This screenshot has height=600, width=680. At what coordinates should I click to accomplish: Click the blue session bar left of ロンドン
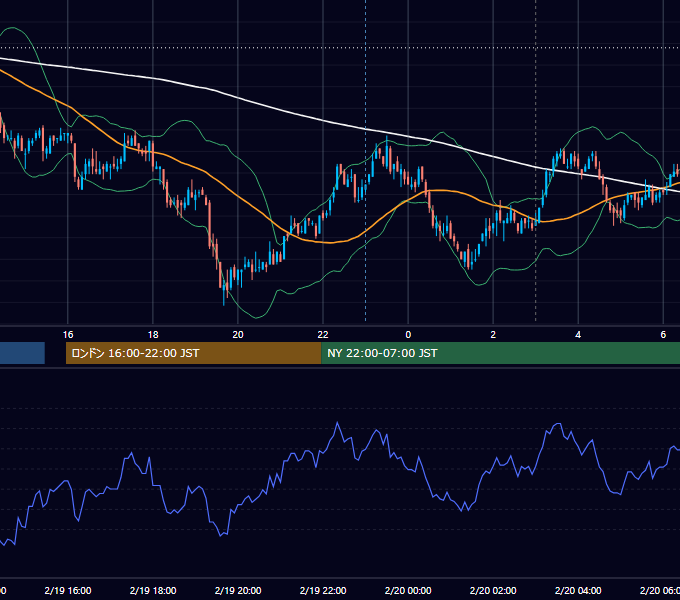pyautogui.click(x=22, y=353)
